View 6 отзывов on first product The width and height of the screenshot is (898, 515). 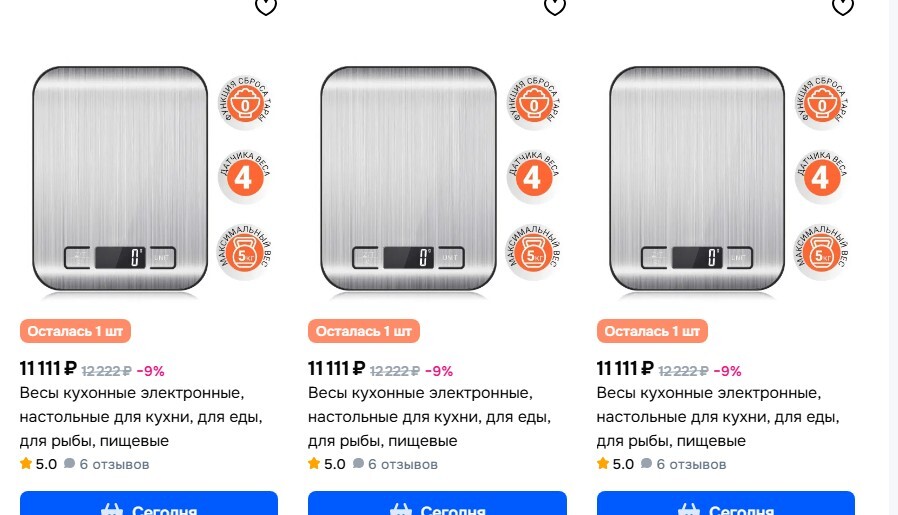114,464
